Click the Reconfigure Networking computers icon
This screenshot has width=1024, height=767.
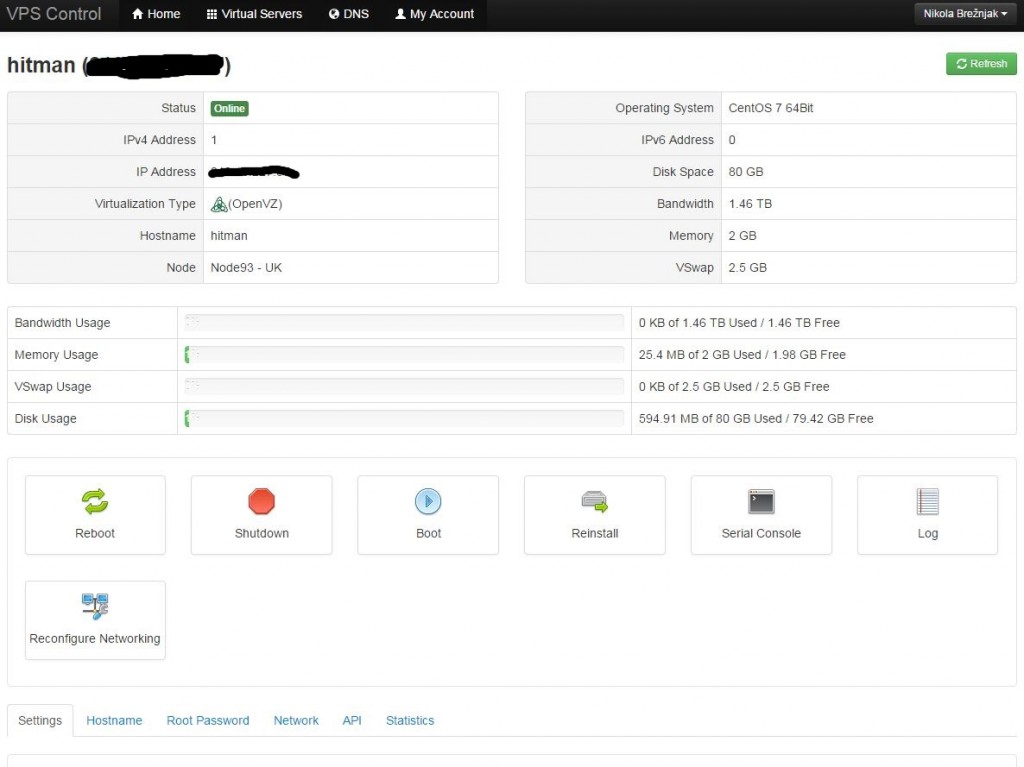click(95, 606)
